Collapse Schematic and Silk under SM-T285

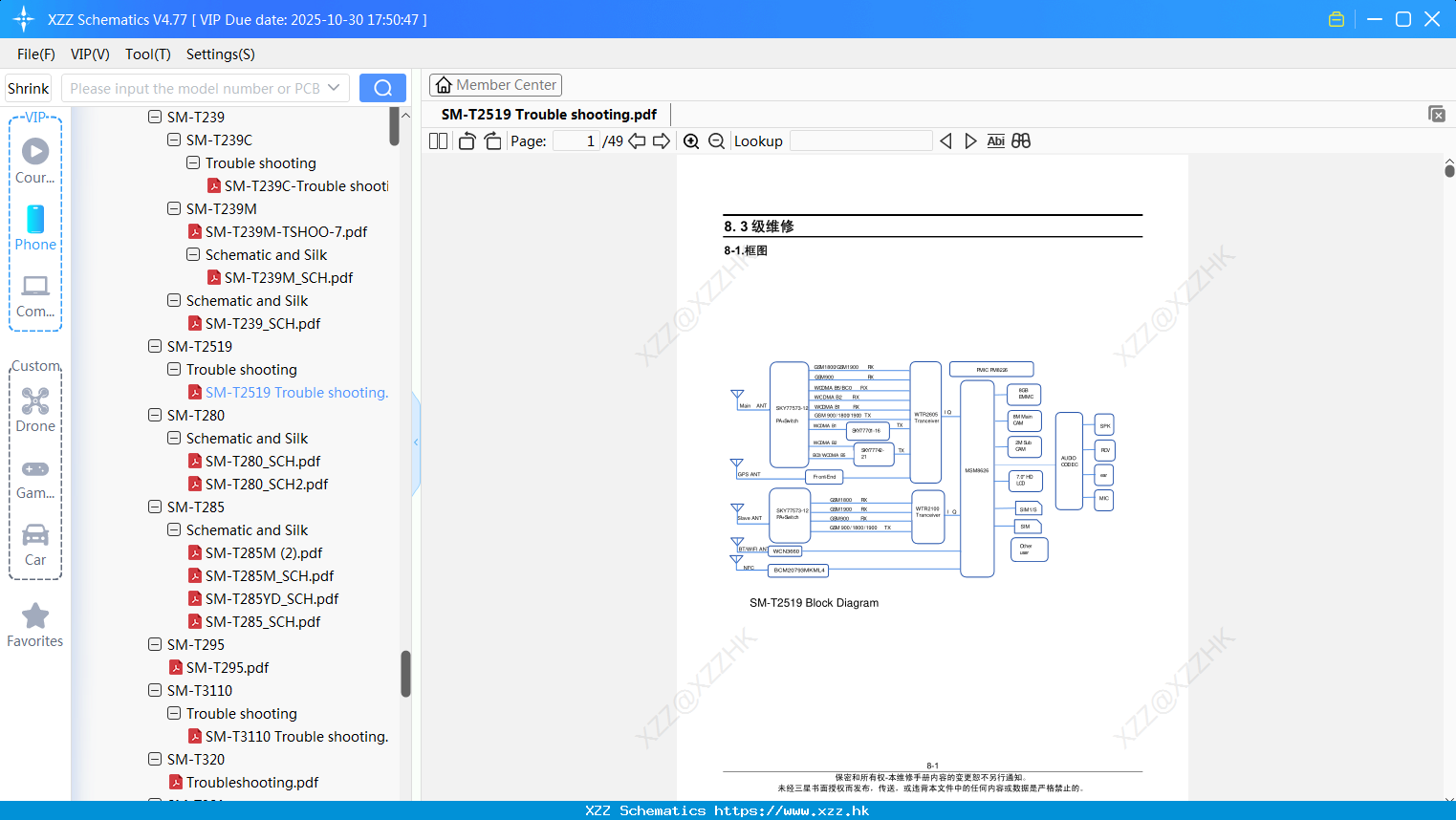coord(174,529)
